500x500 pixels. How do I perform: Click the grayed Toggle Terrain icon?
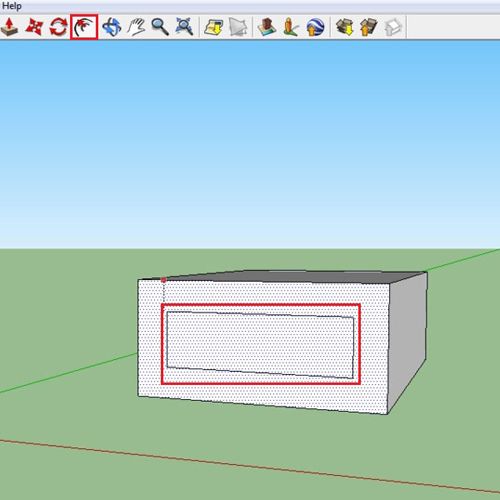coord(238,27)
